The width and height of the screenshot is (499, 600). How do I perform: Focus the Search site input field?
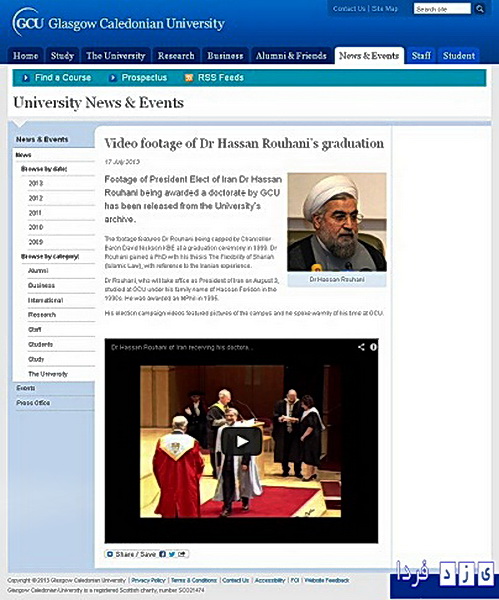click(442, 9)
